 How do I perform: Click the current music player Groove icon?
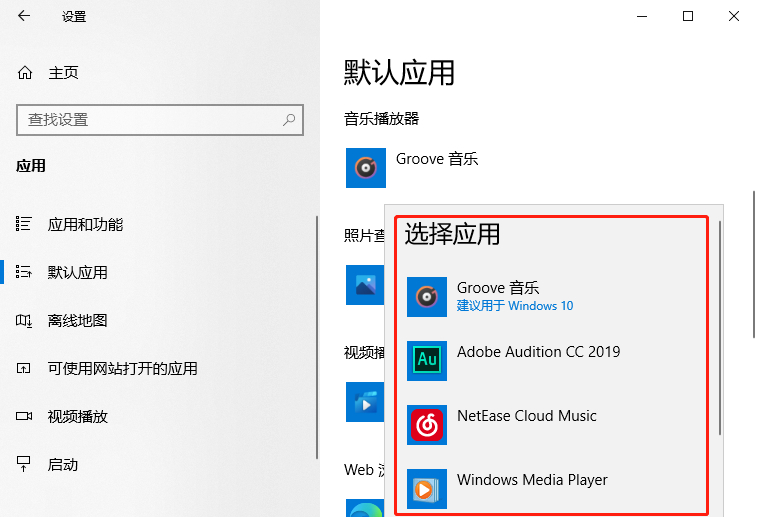[x=365, y=168]
